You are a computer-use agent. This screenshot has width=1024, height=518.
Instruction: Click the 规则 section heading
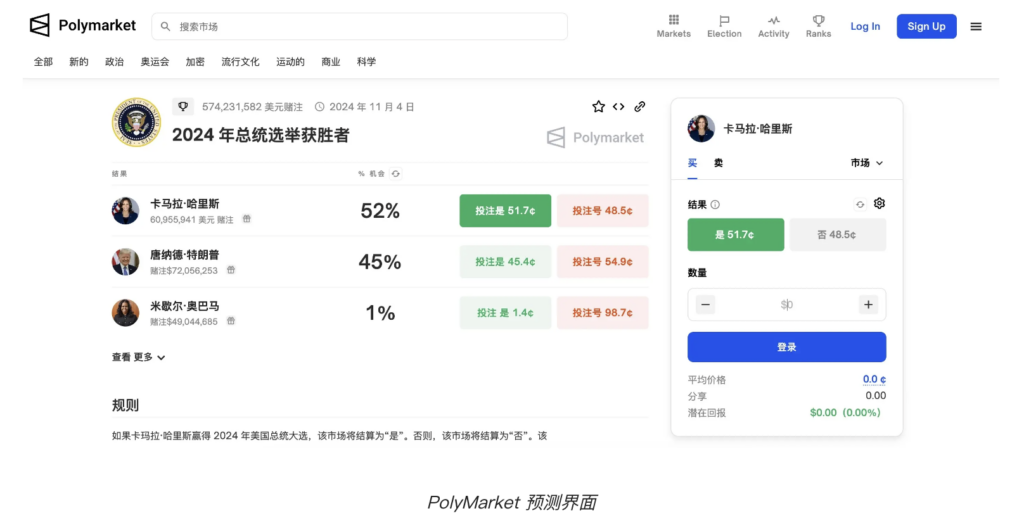tap(125, 405)
